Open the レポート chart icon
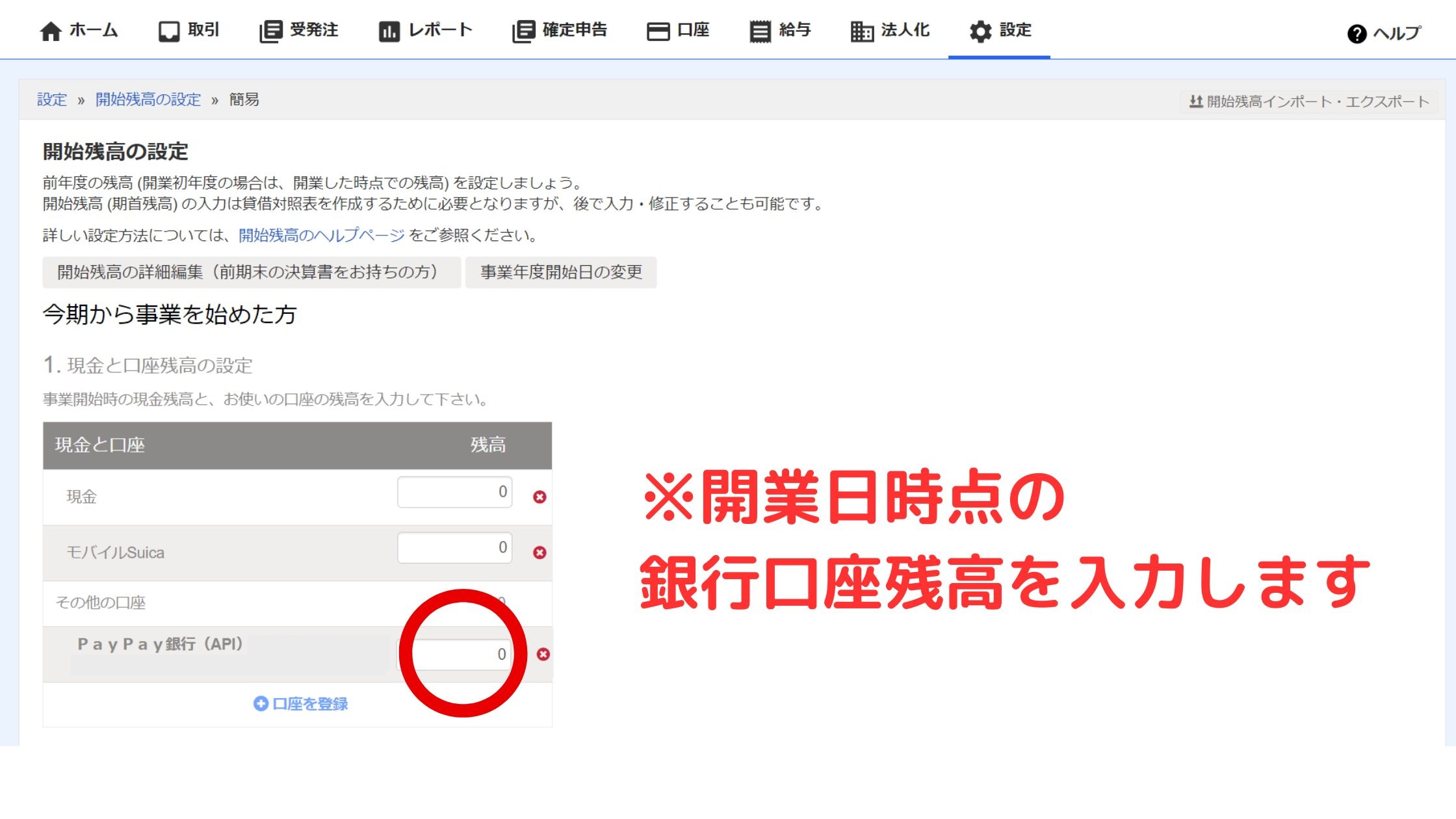 pos(389,31)
